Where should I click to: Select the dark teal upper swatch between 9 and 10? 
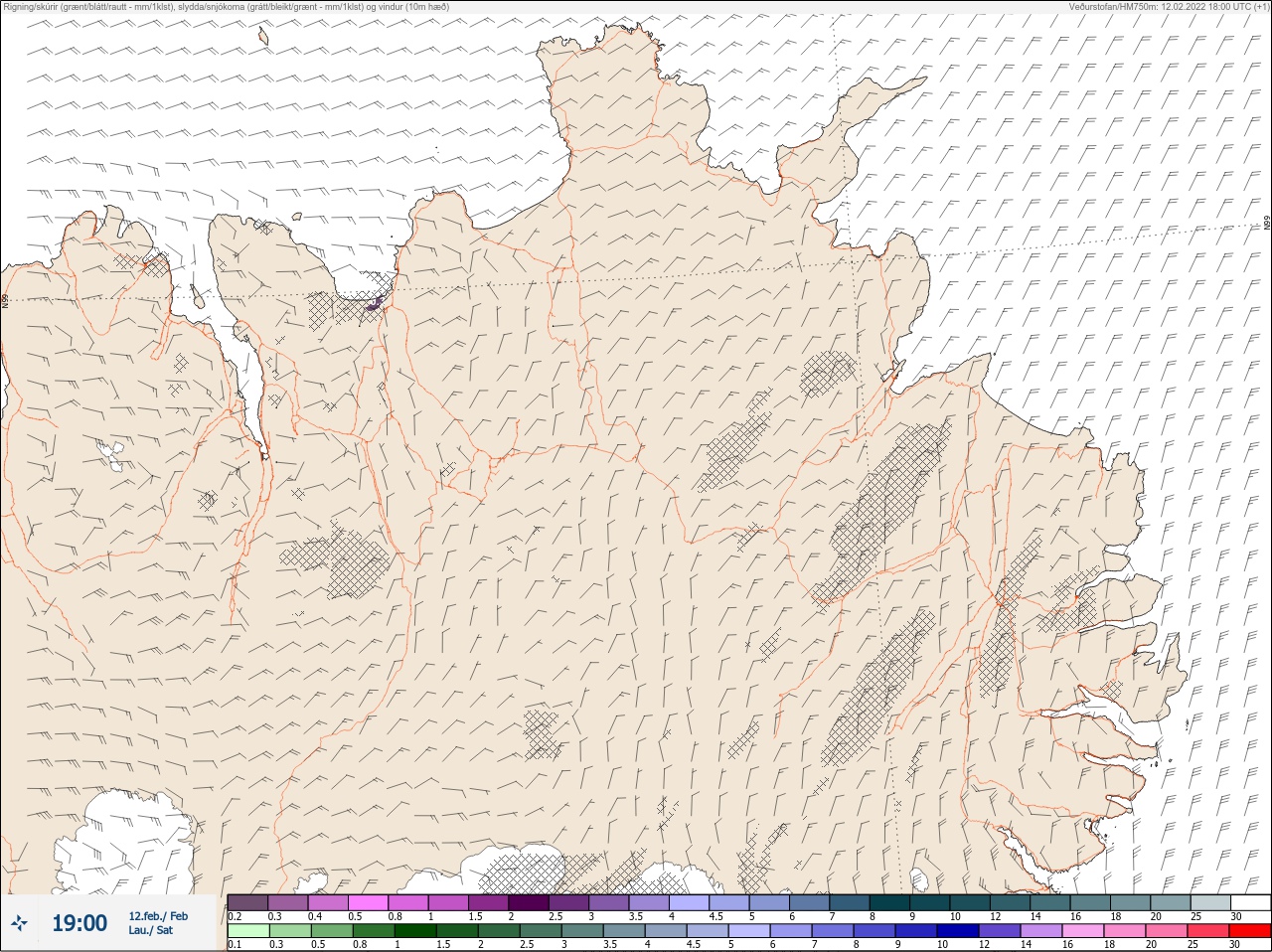[x=929, y=902]
